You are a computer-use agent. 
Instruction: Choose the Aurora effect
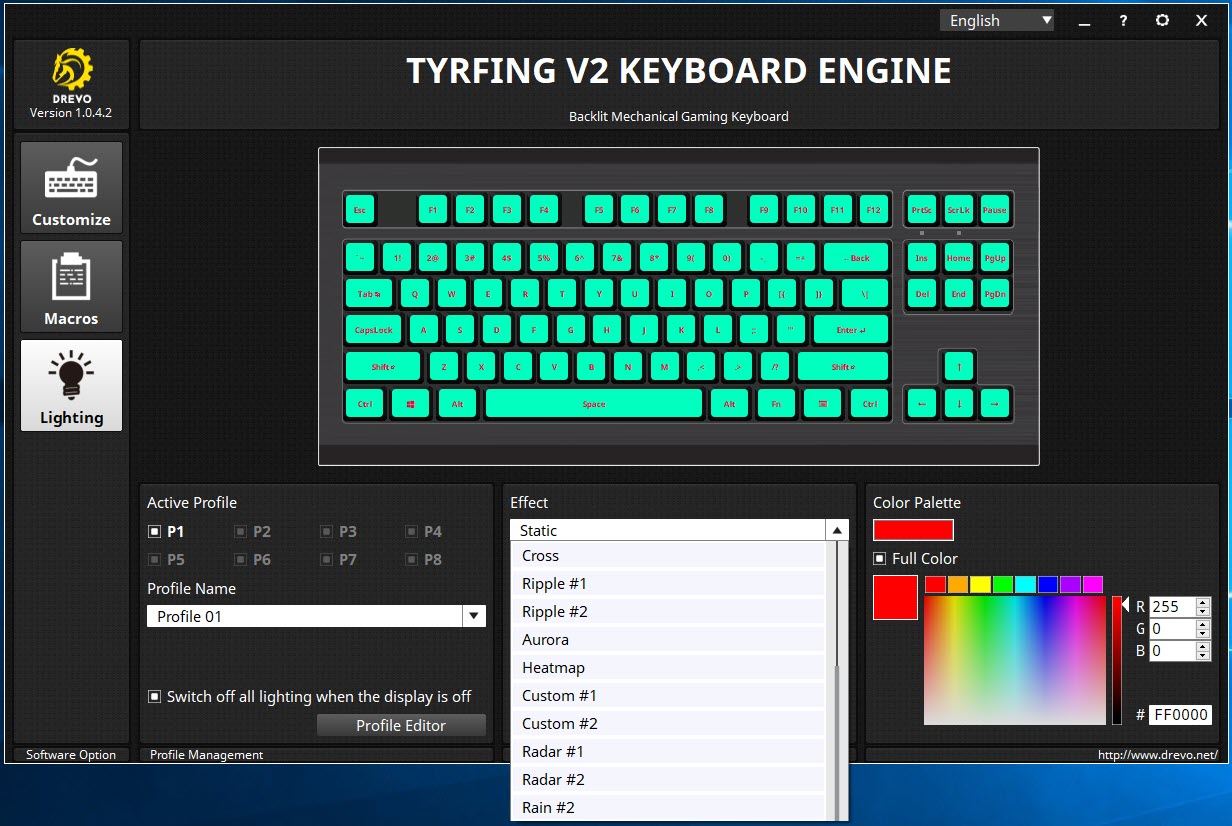[668, 640]
